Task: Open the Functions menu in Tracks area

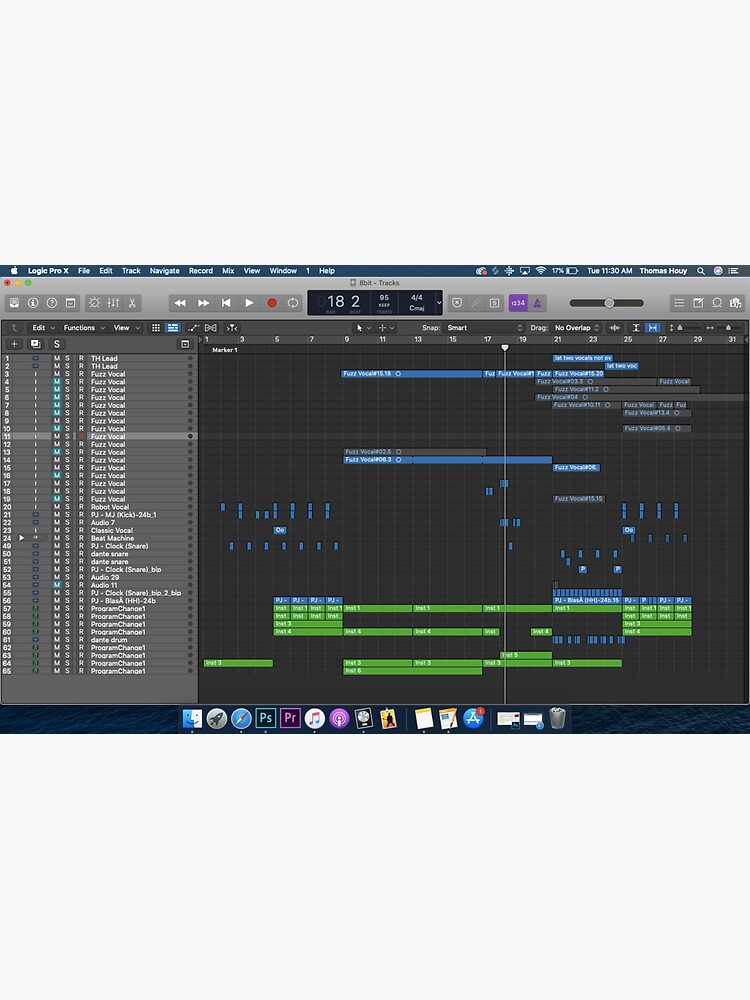Action: tap(81, 328)
